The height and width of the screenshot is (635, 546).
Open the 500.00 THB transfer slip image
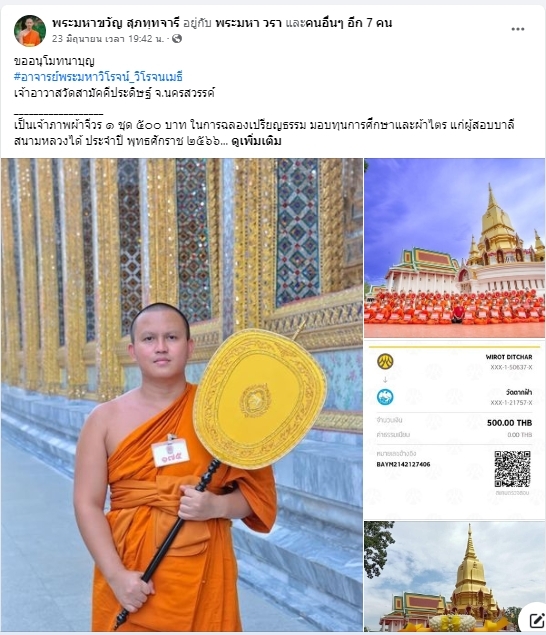[454, 429]
